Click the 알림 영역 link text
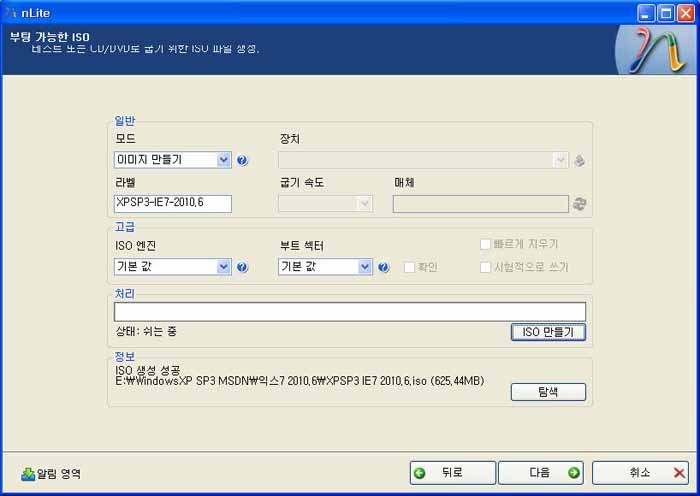This screenshot has height=496, width=700. tap(58, 474)
